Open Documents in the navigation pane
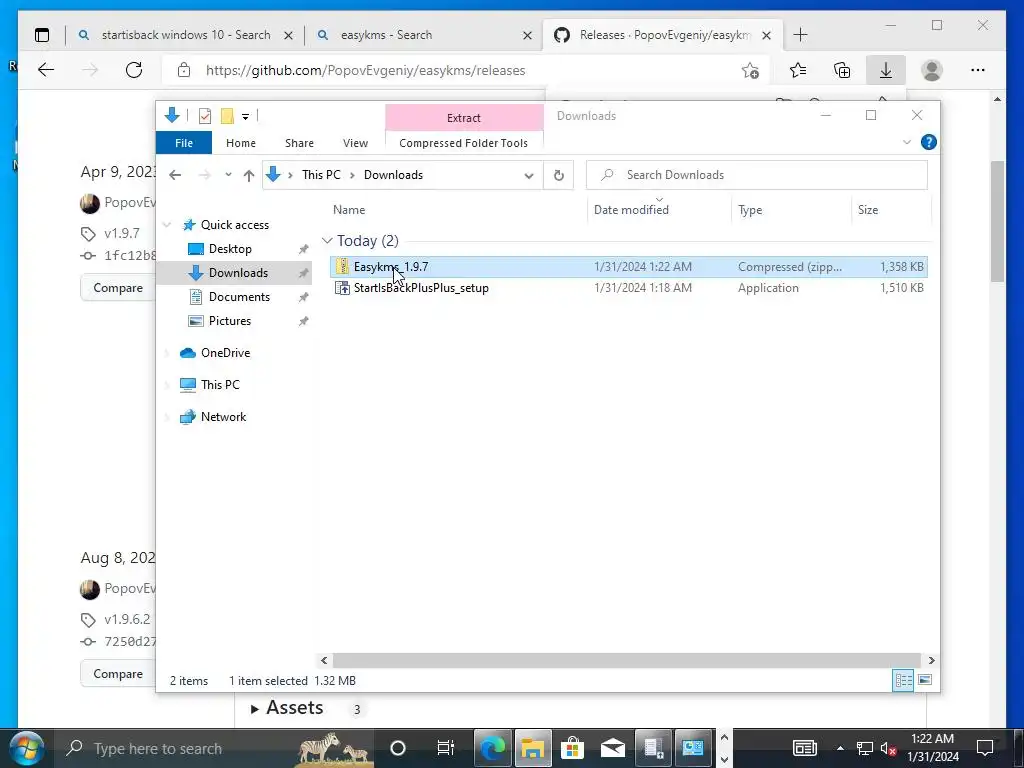 239,297
